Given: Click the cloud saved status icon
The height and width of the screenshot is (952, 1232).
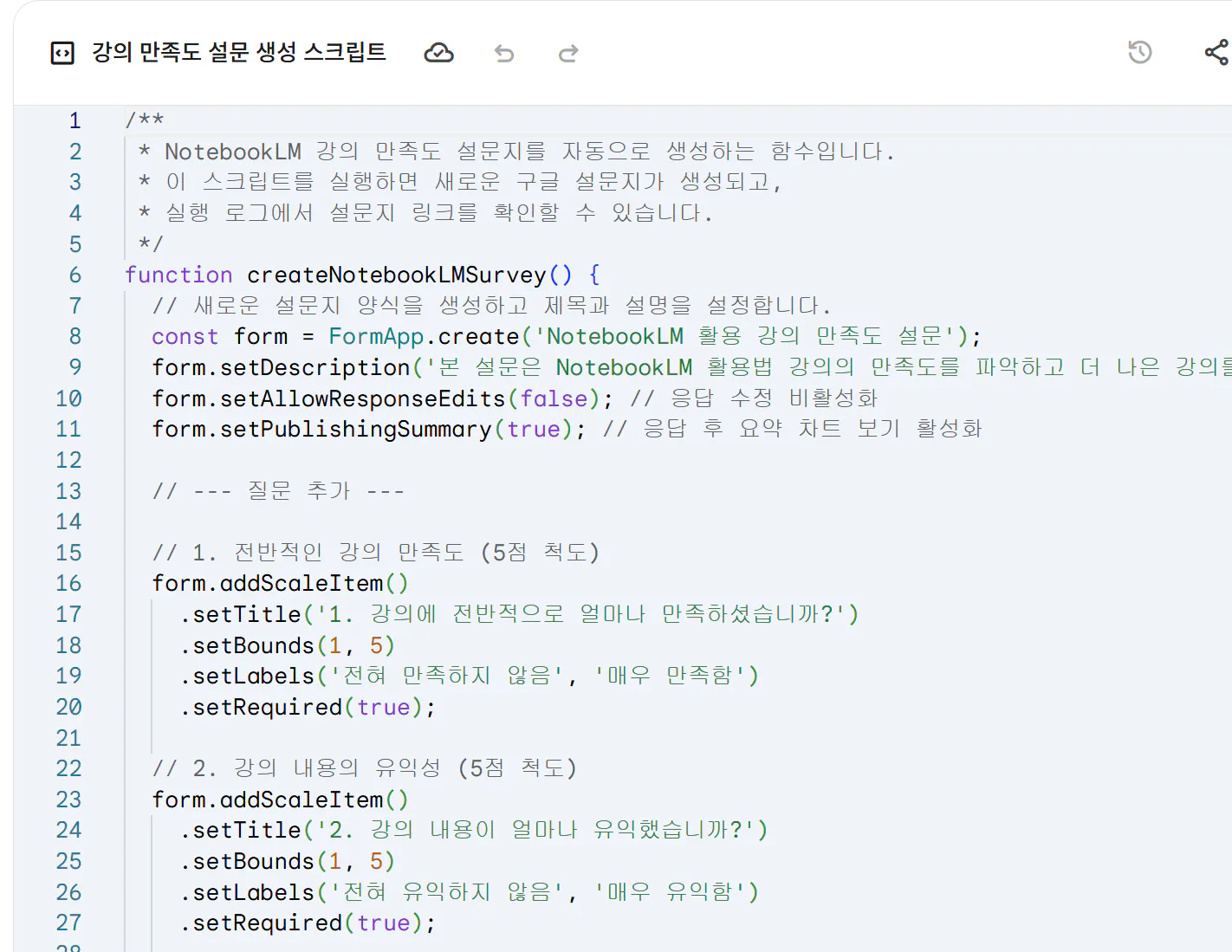Looking at the screenshot, I should point(438,54).
